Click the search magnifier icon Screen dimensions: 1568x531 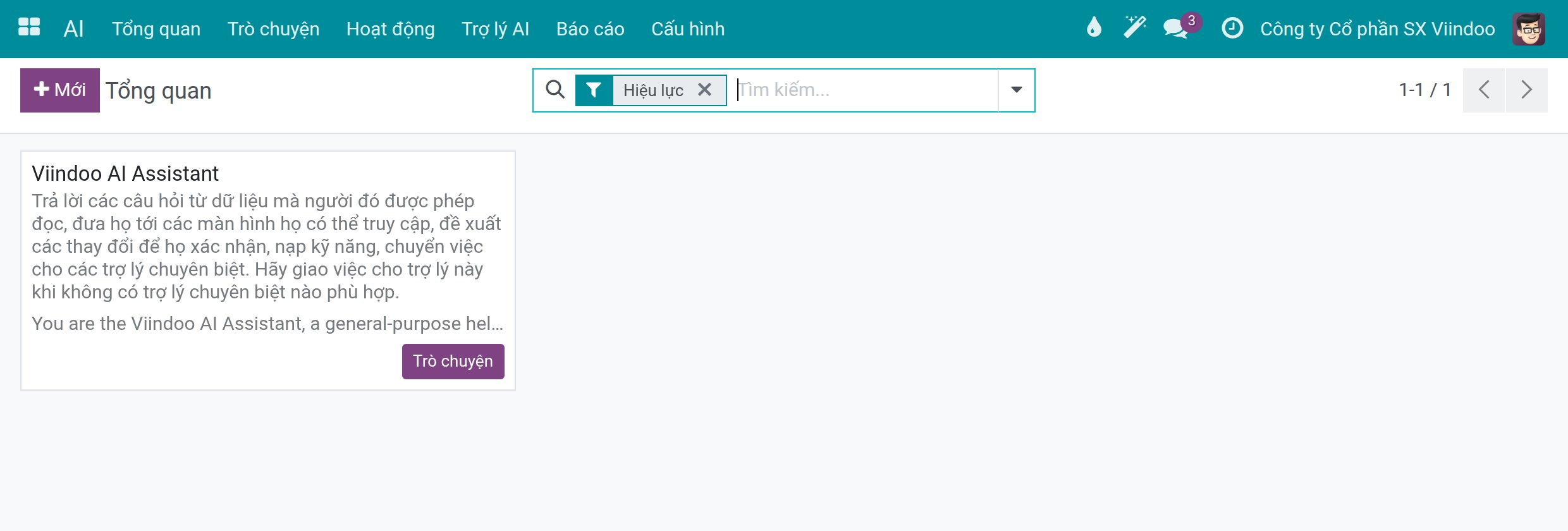point(555,90)
